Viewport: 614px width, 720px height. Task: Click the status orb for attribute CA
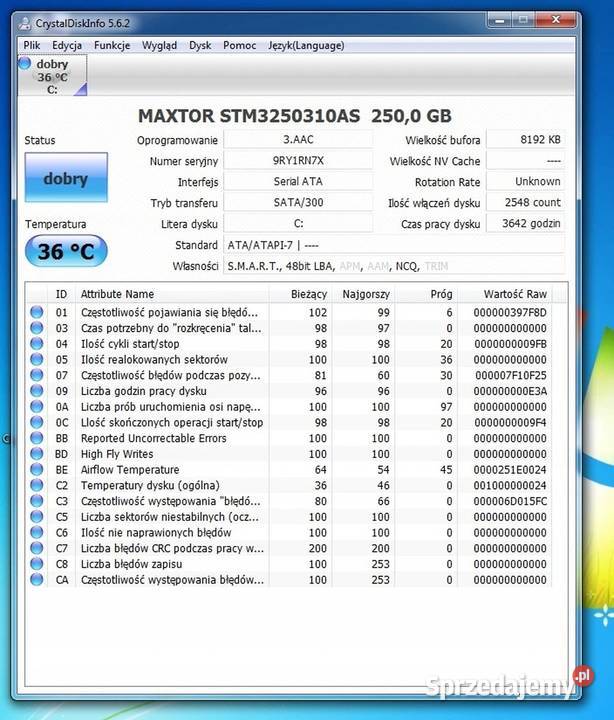point(37,581)
